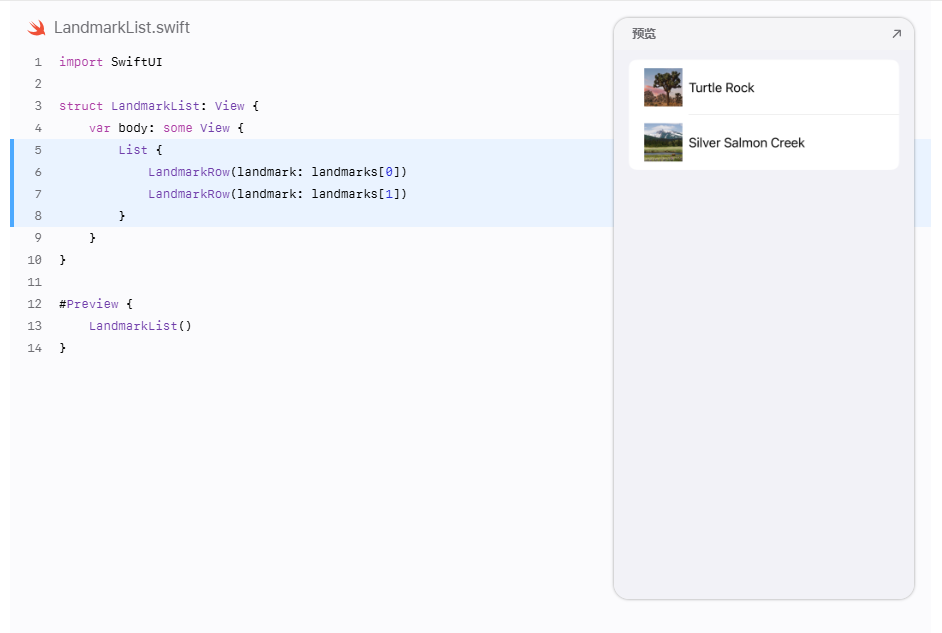Image resolution: width=942 pixels, height=633 pixels.
Task: Open preview in expanded view arrow
Action: 896,34
